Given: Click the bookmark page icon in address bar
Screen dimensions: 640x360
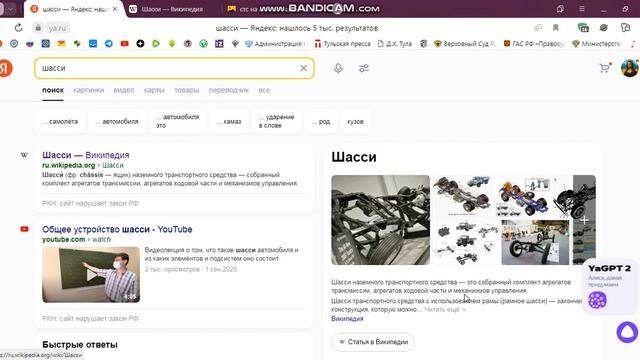Looking at the screenshot, I should (x=556, y=28).
